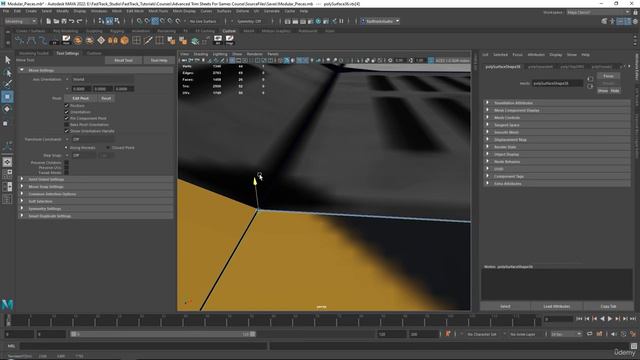Viewport: 640px width, 360px height.
Task: Open the Mesh Tools menu
Action: (158, 11)
